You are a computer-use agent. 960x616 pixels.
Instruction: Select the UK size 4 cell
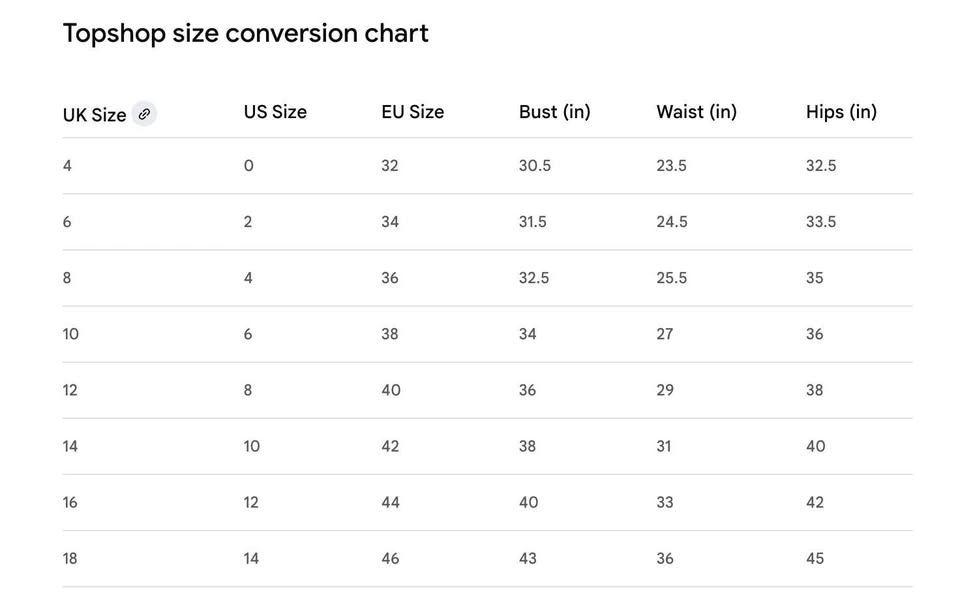67,166
